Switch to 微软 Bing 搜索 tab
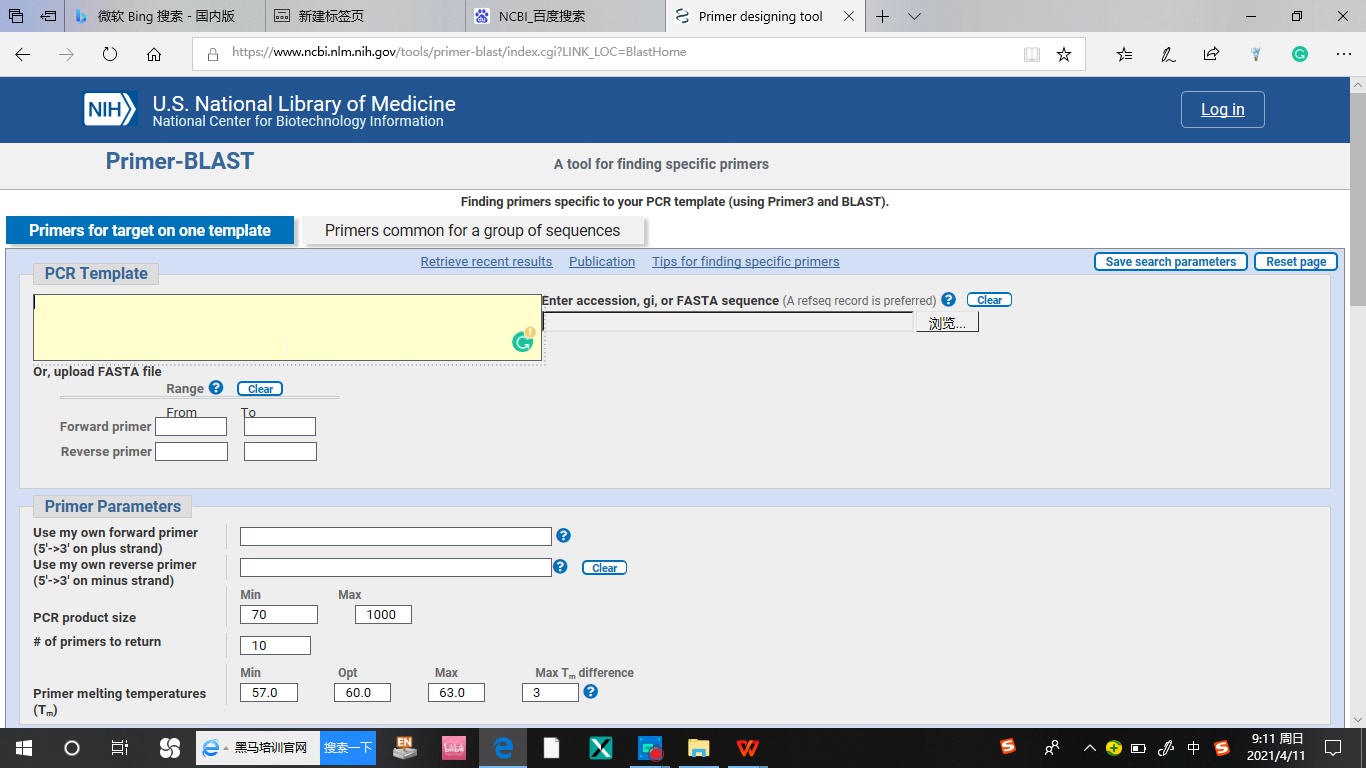The height and width of the screenshot is (768, 1366). pyautogui.click(x=165, y=16)
